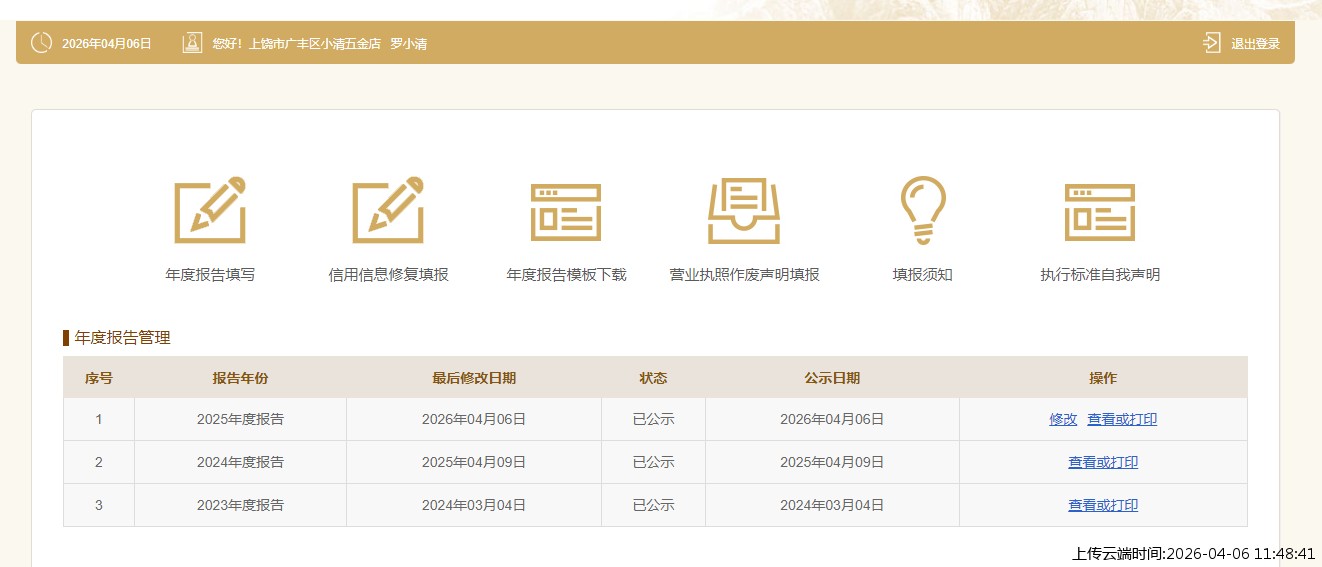Open 查看或打印 for 2025年度报告

1122,420
